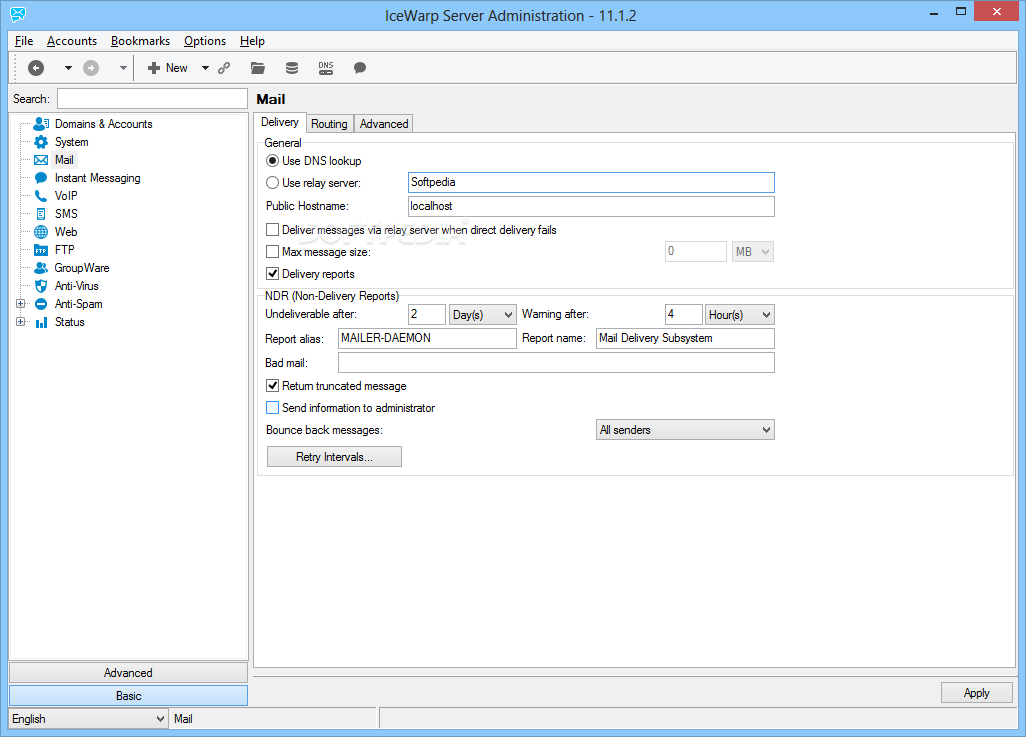Click the Apply button
1026x737 pixels.
pyautogui.click(x=976, y=692)
